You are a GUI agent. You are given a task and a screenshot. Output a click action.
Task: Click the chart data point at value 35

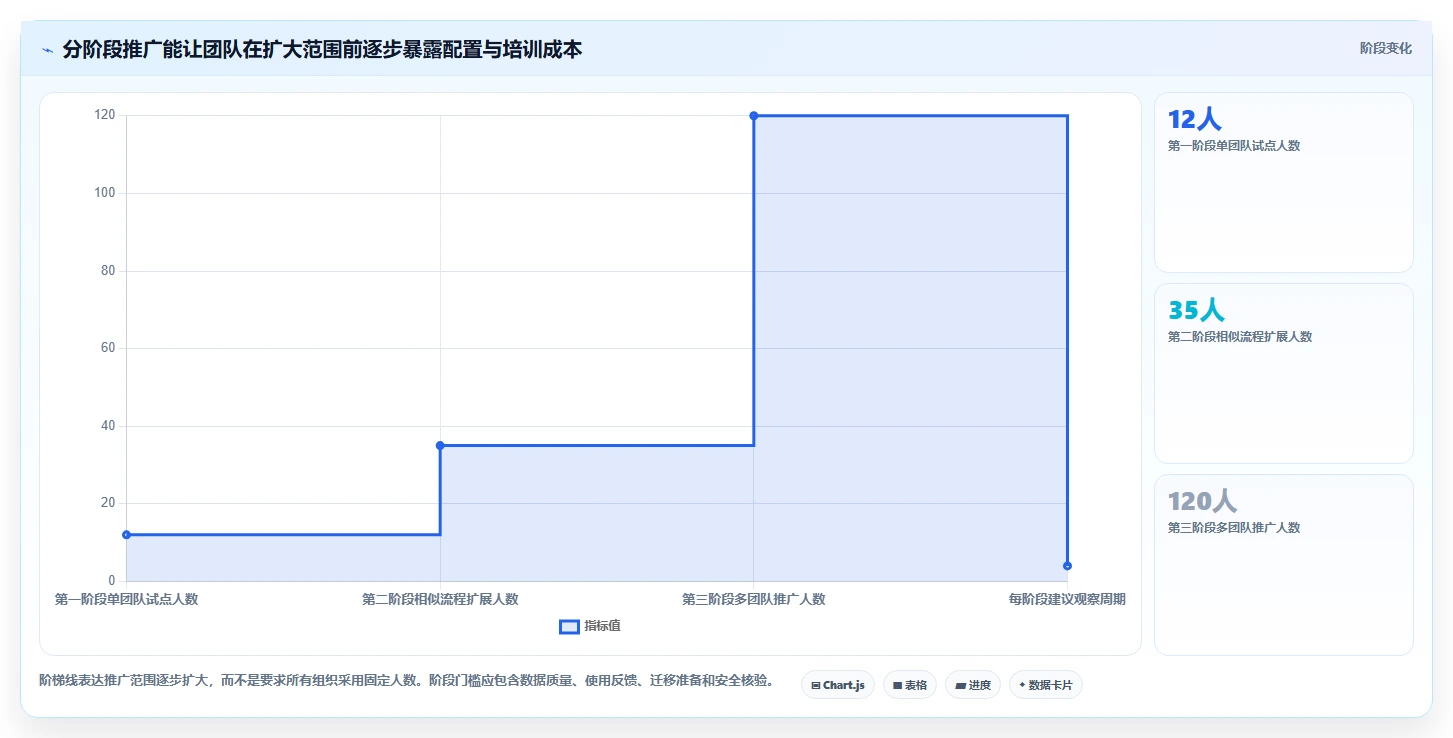click(x=440, y=445)
